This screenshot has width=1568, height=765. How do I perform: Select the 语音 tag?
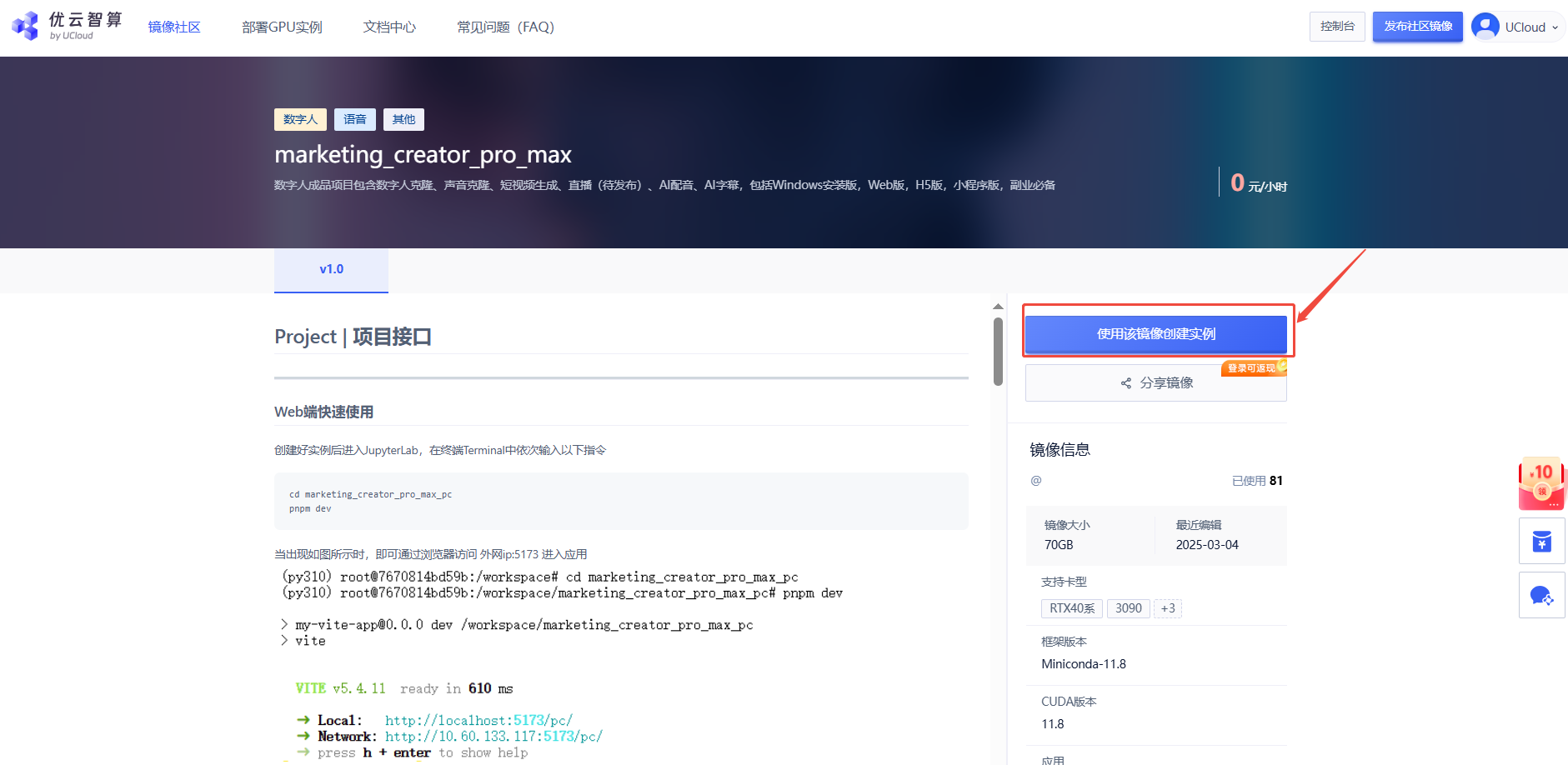355,119
